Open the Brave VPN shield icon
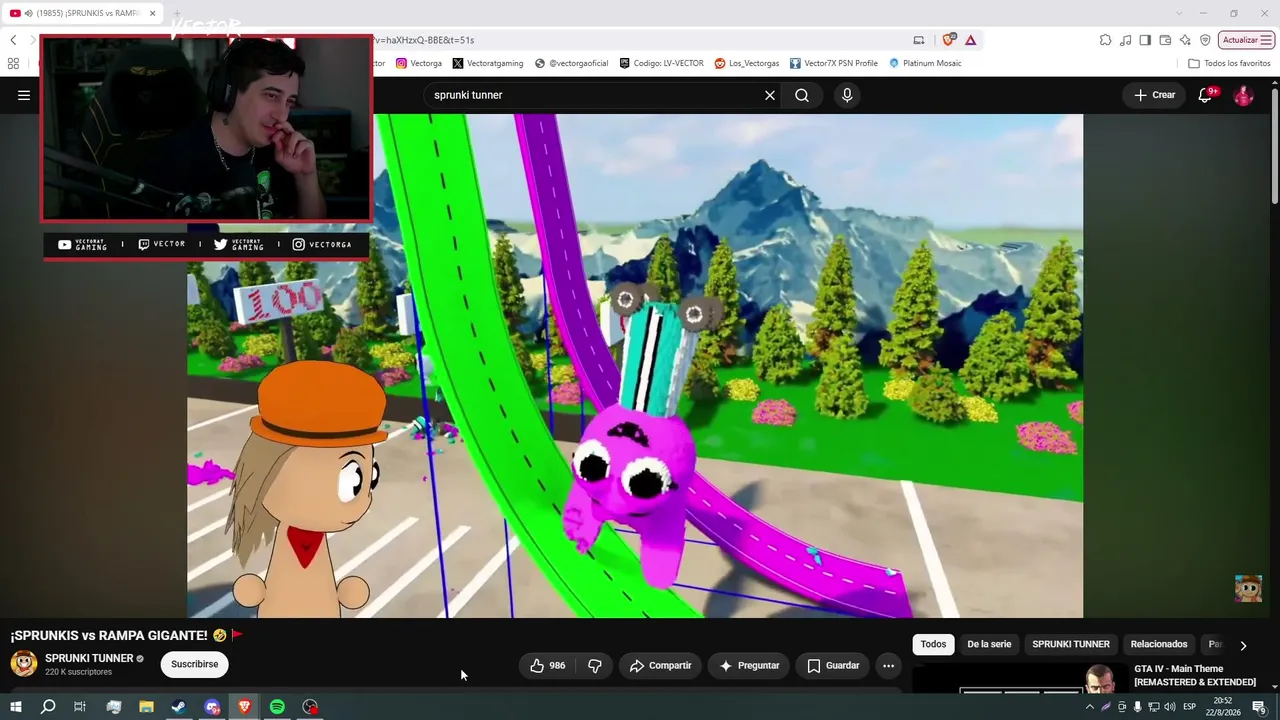The image size is (1280, 720). 1205,40
